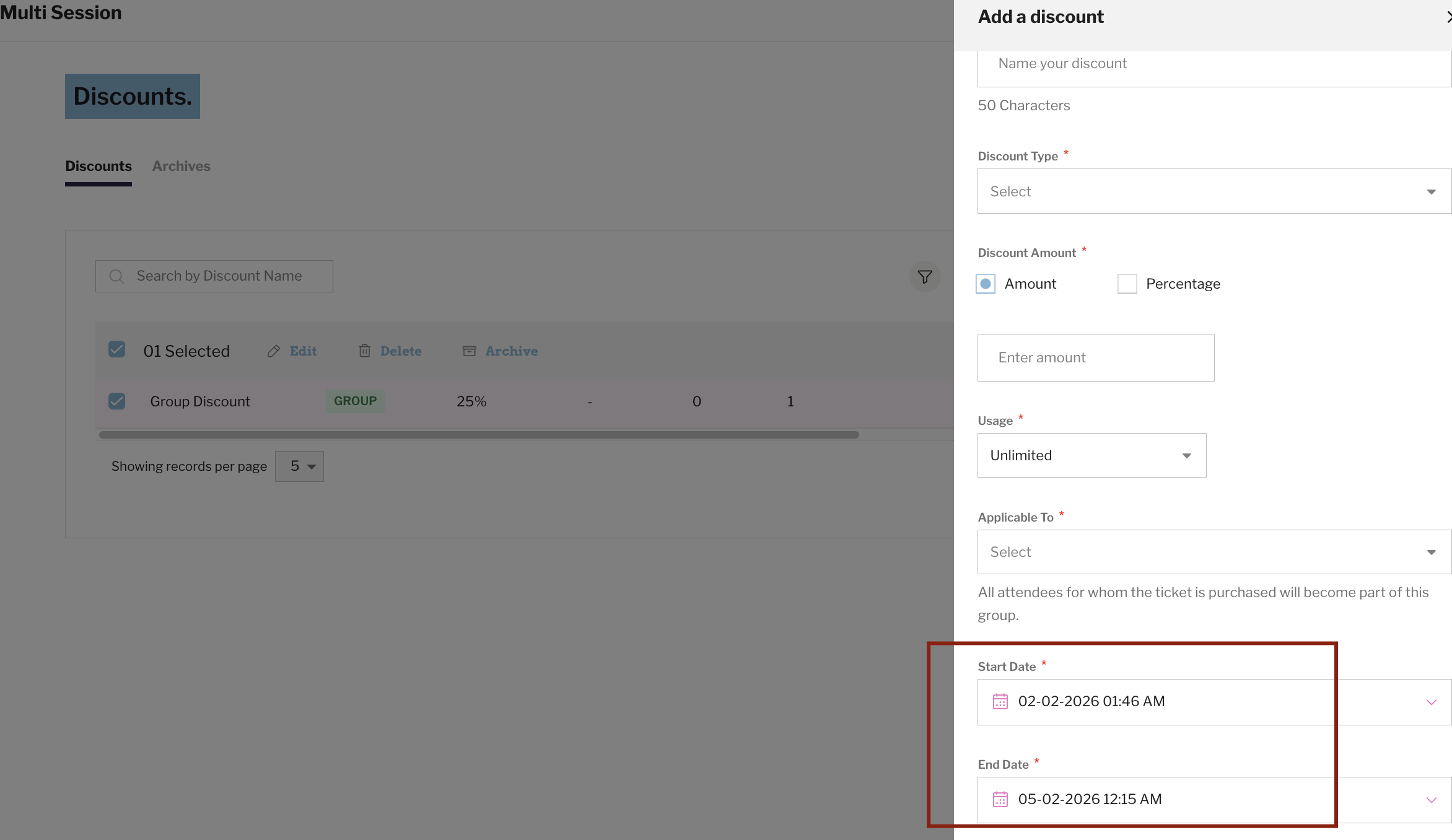Change records per page dropdown
This screenshot has height=840, width=1452.
tap(299, 466)
